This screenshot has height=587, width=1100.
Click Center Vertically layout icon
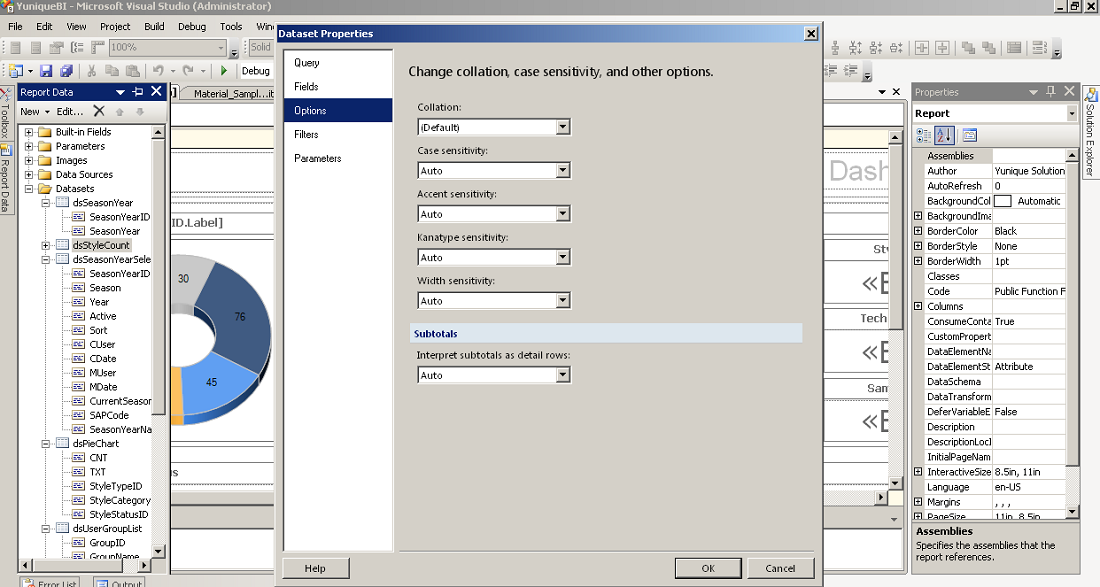(943, 48)
